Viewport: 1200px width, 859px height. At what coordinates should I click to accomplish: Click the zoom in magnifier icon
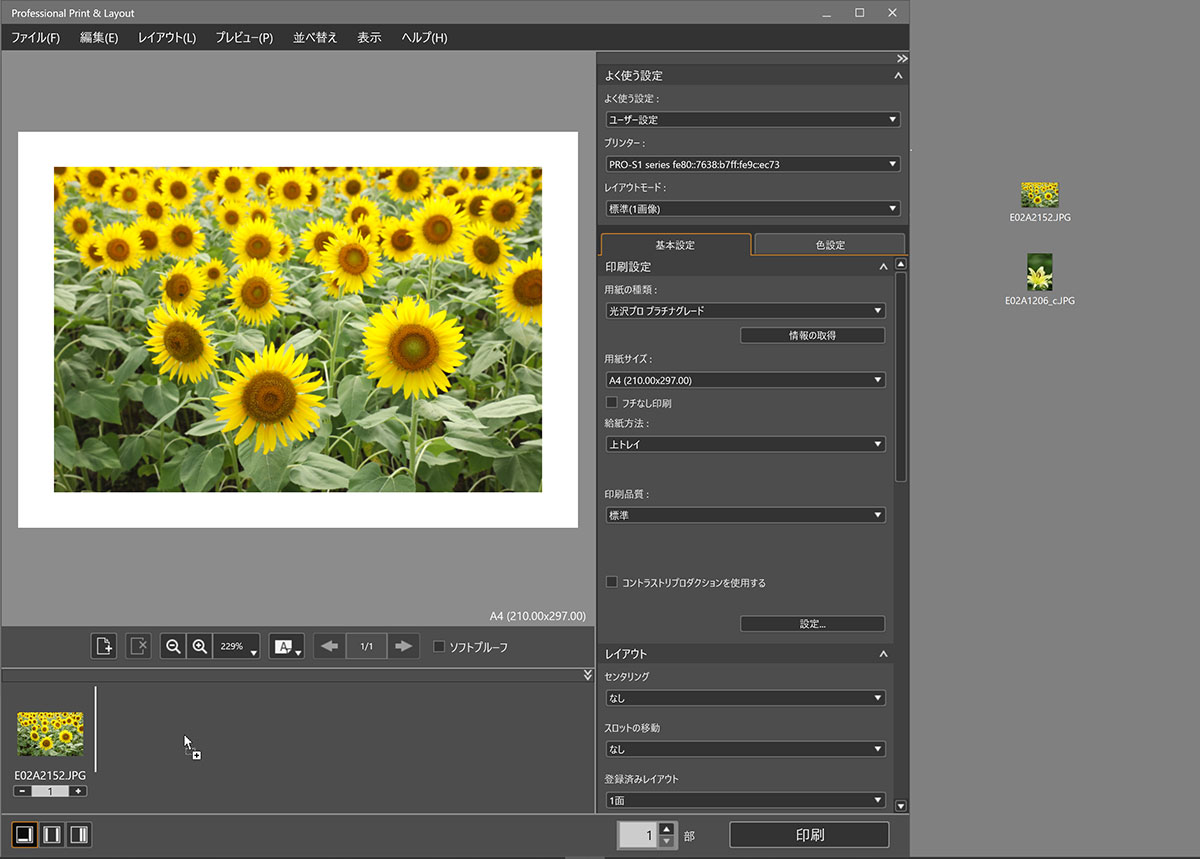coord(199,647)
